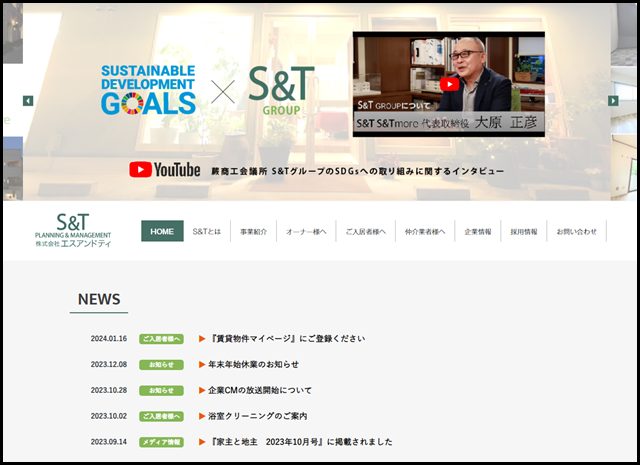This screenshot has height=465, width=640.
Task: Play the embedded YouTube video
Action: (x=449, y=85)
